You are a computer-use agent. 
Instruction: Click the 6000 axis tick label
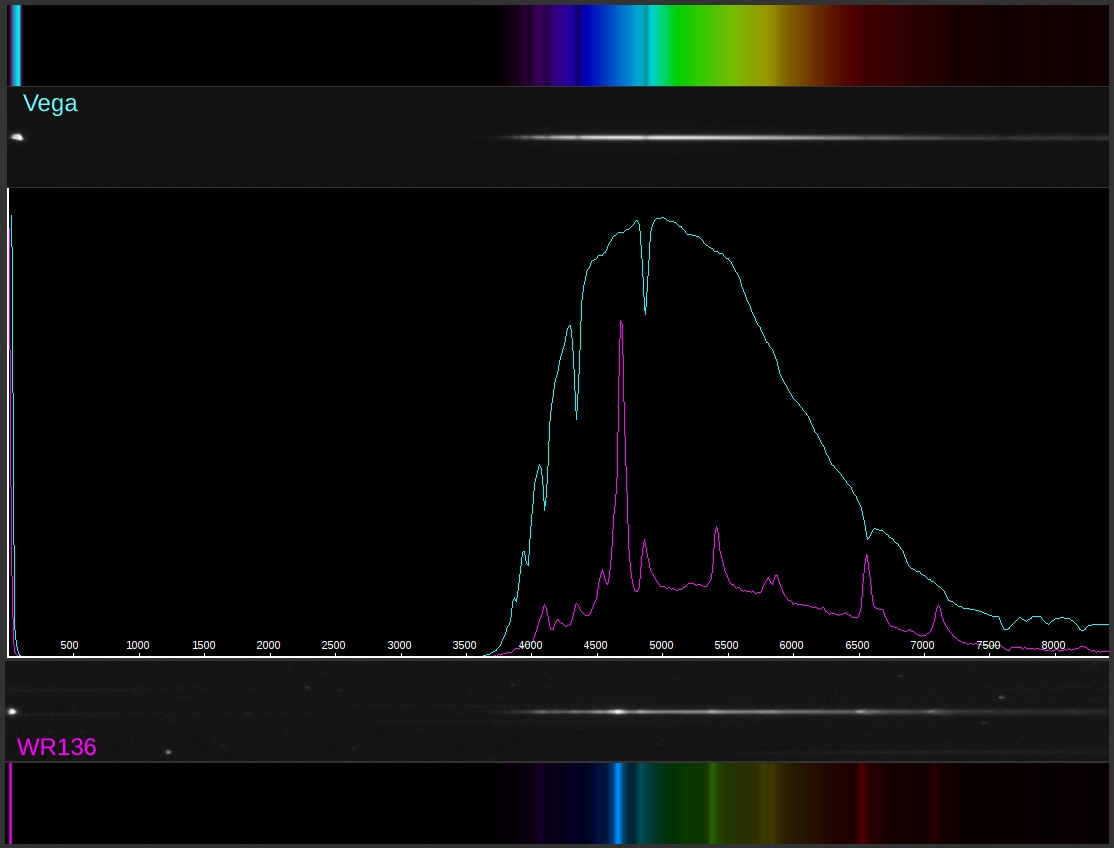tap(791, 645)
